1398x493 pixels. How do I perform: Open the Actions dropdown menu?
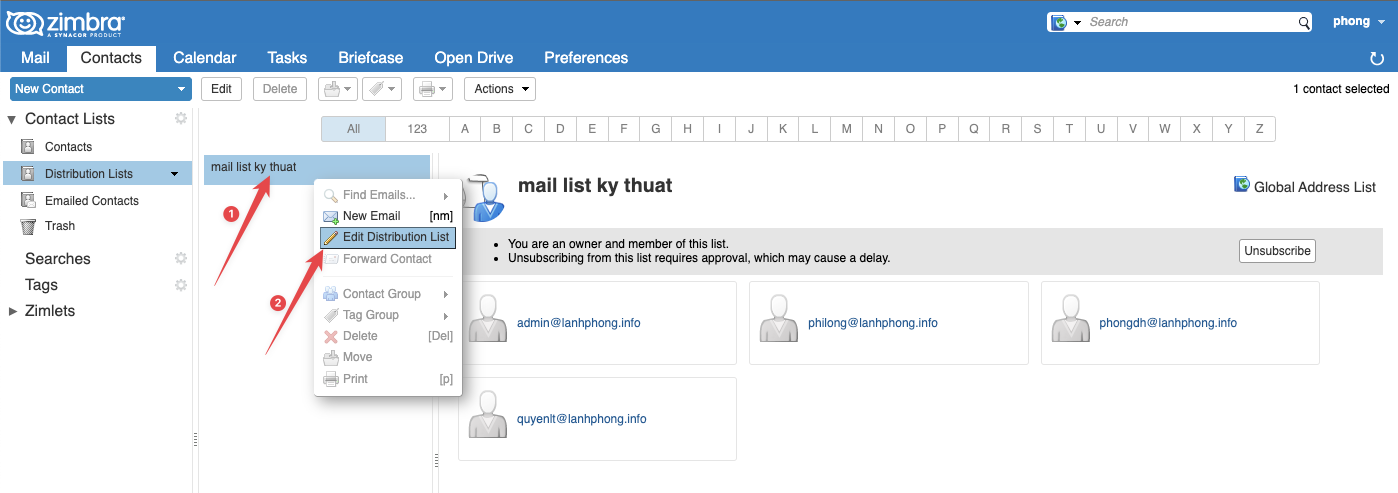point(500,89)
